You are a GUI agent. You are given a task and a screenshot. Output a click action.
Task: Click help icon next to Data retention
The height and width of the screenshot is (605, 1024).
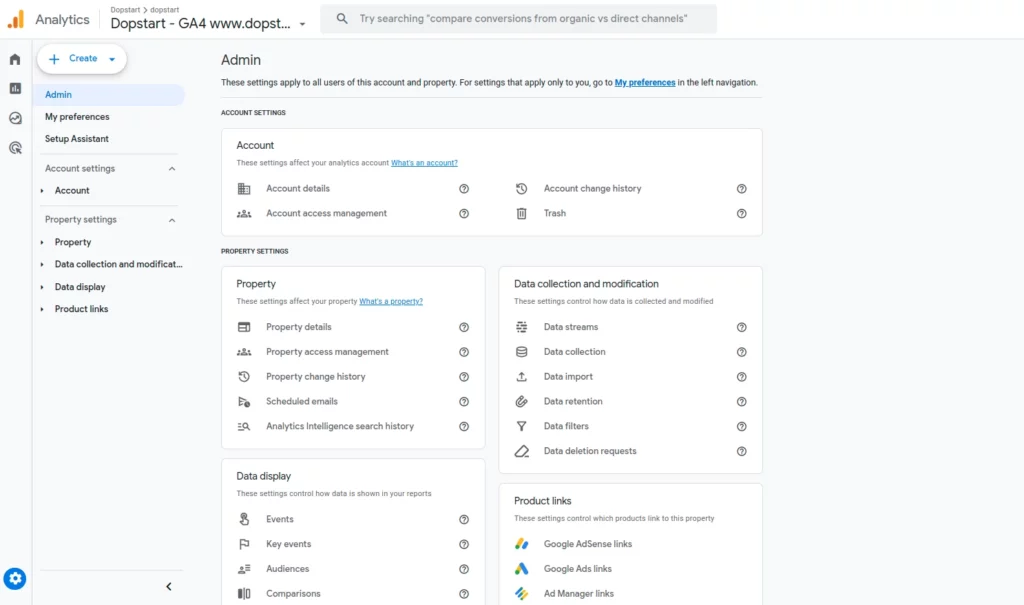tap(741, 402)
